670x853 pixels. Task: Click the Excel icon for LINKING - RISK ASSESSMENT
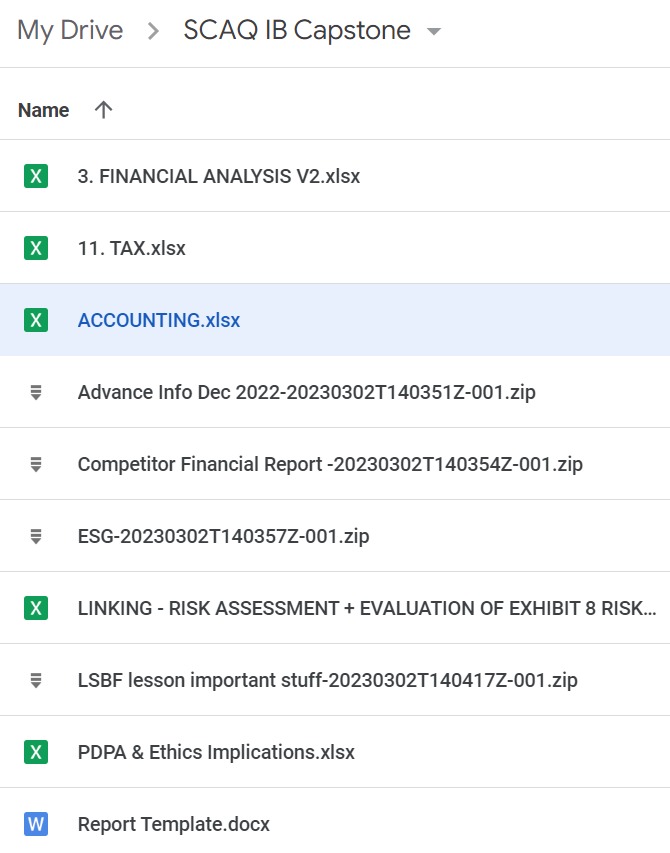(x=36, y=608)
